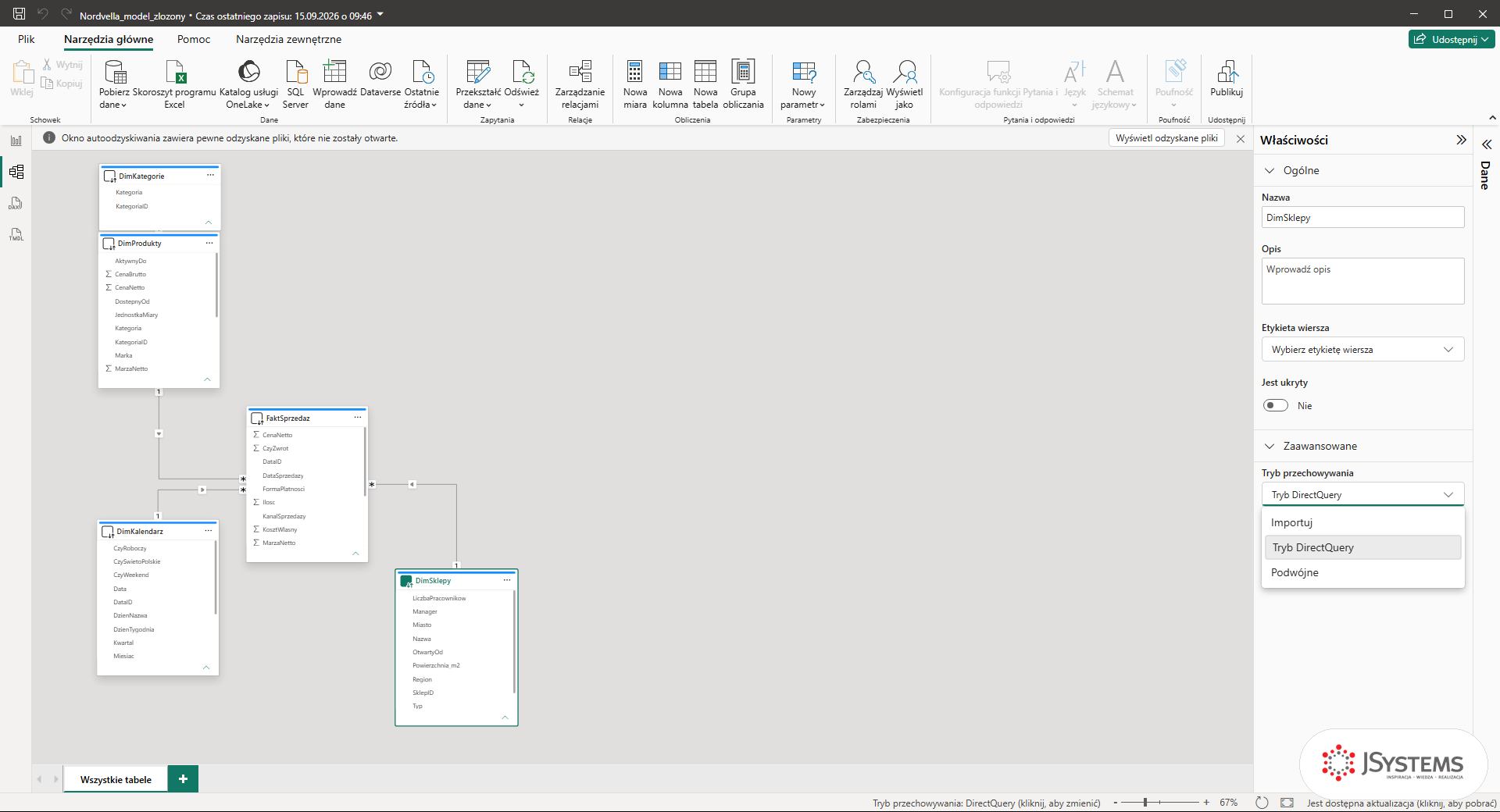Click zoom in plus on status bar
Viewport: 1500px width, 812px height.
[1206, 803]
